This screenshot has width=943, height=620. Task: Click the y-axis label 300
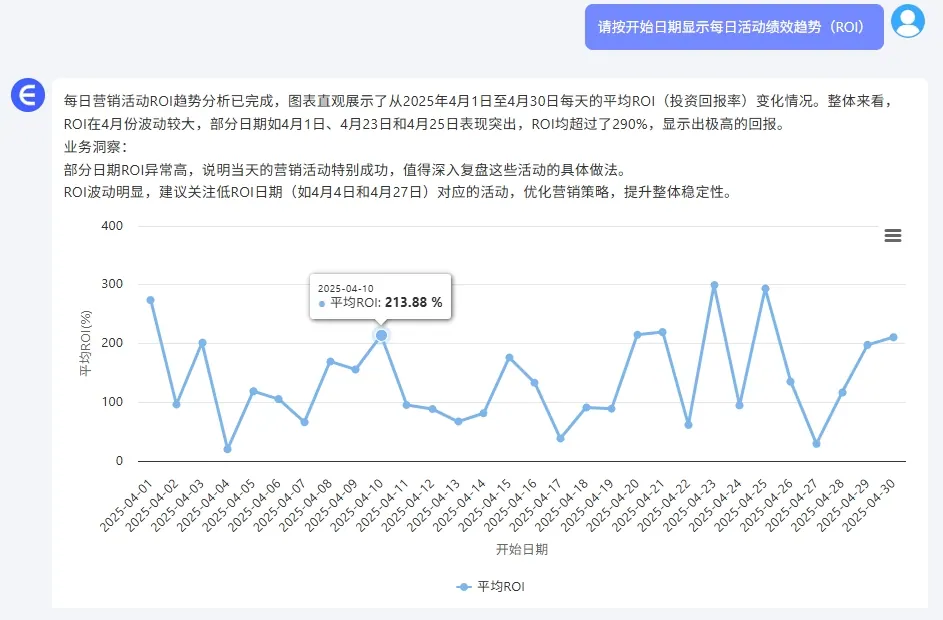[x=112, y=284]
